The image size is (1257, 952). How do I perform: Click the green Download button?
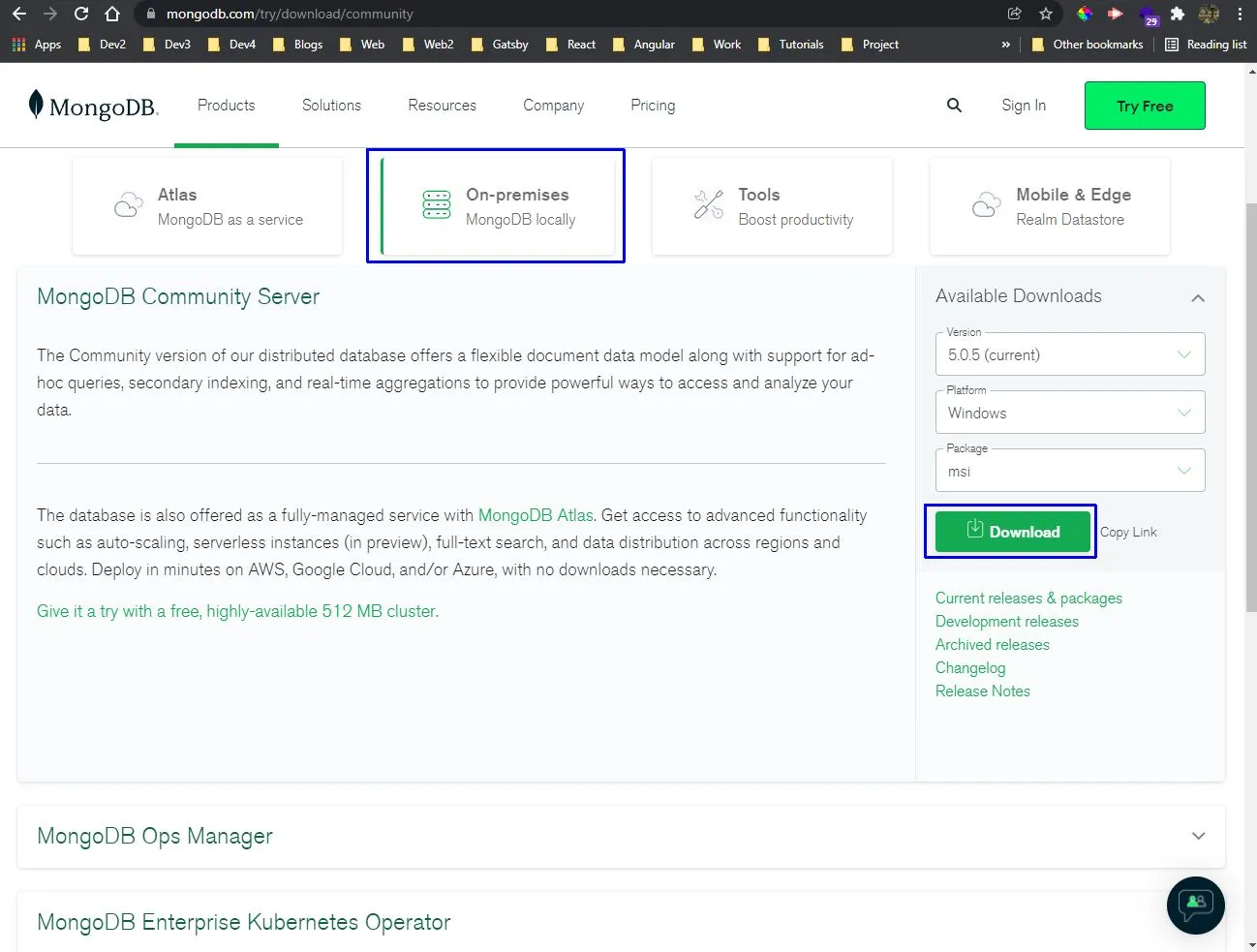1013,532
